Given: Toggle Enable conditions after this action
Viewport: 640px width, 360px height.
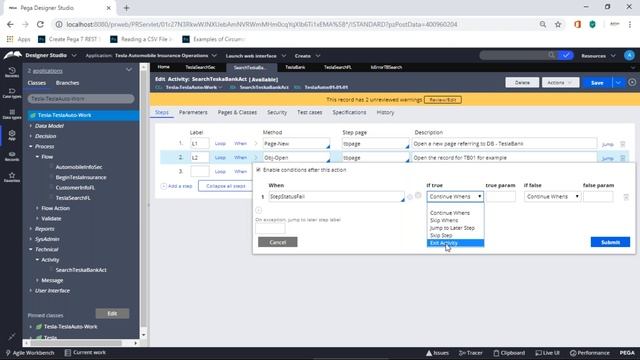Looking at the screenshot, I should [258, 170].
